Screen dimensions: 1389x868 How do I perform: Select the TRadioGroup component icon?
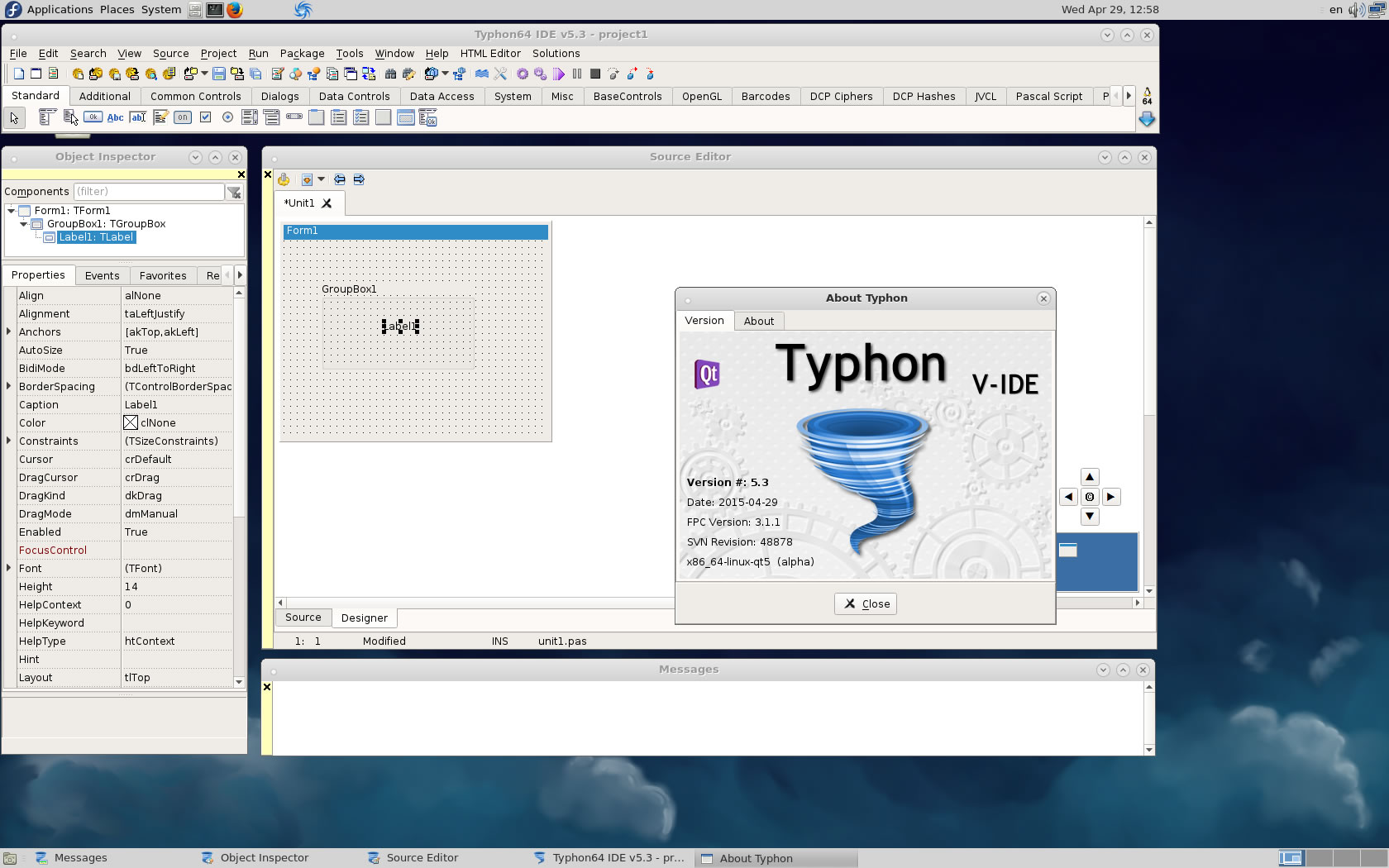pos(338,117)
